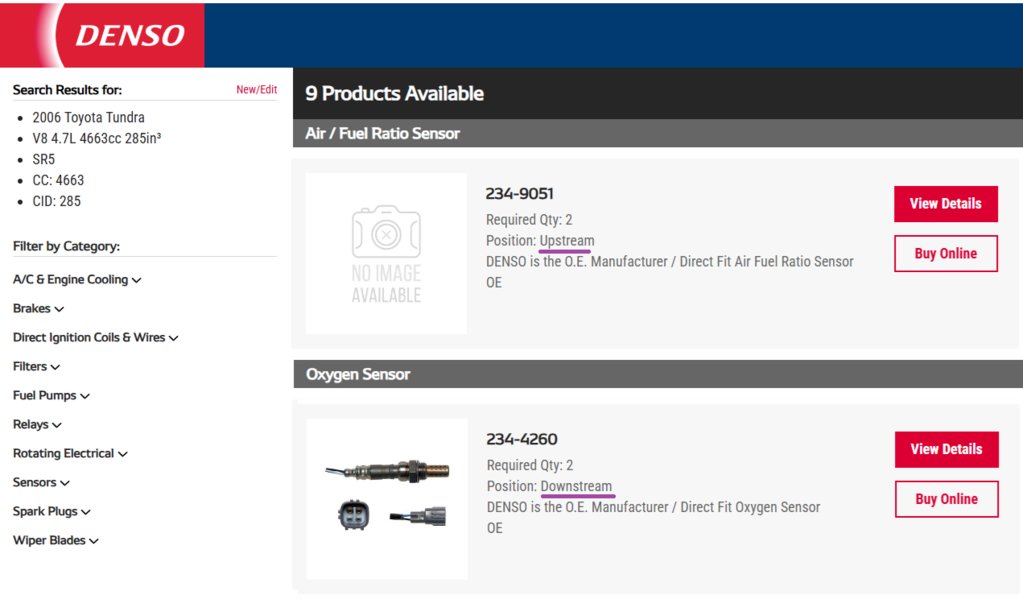Click the DENSO logo

[x=130, y=35]
